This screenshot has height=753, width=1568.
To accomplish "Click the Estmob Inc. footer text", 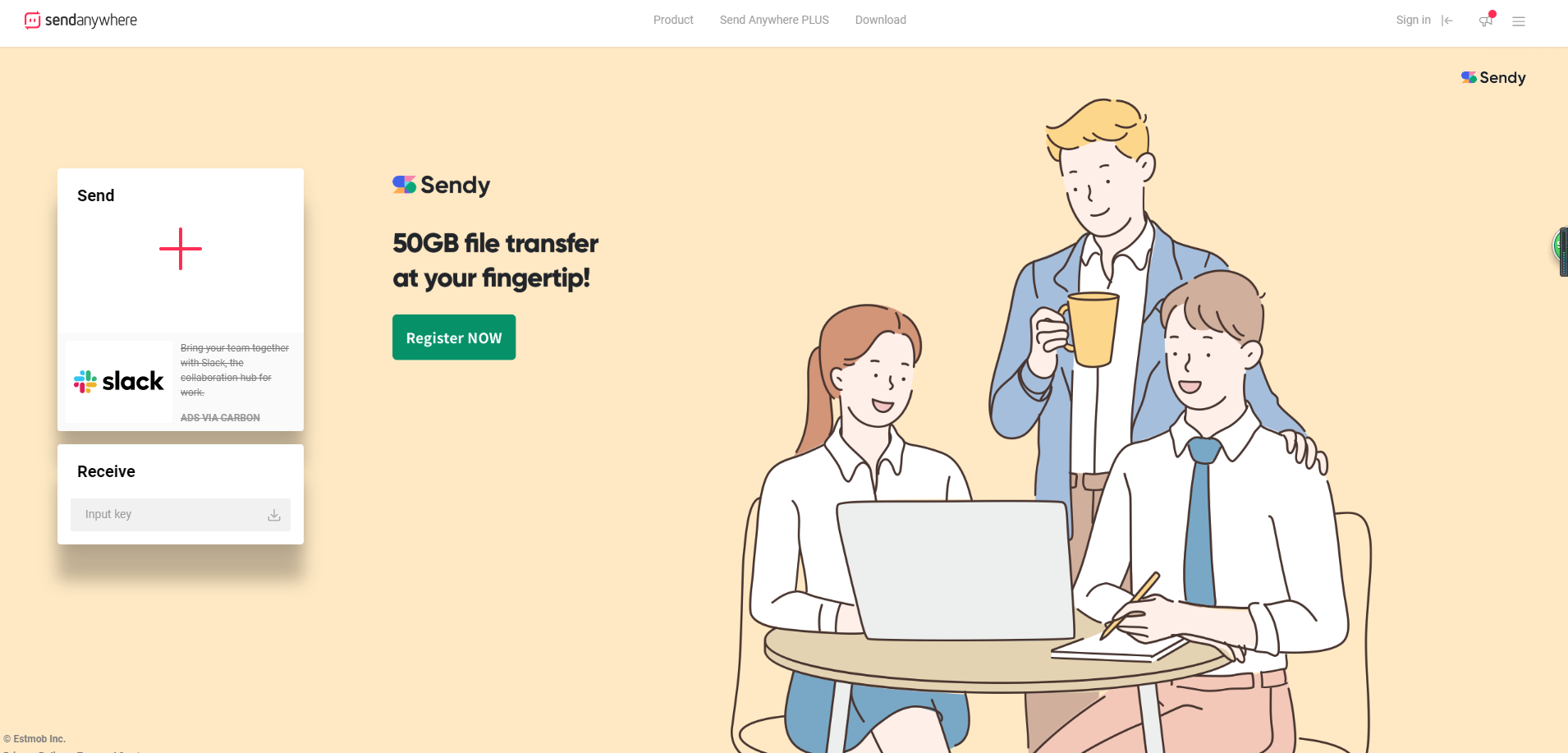I will pyautogui.click(x=34, y=739).
